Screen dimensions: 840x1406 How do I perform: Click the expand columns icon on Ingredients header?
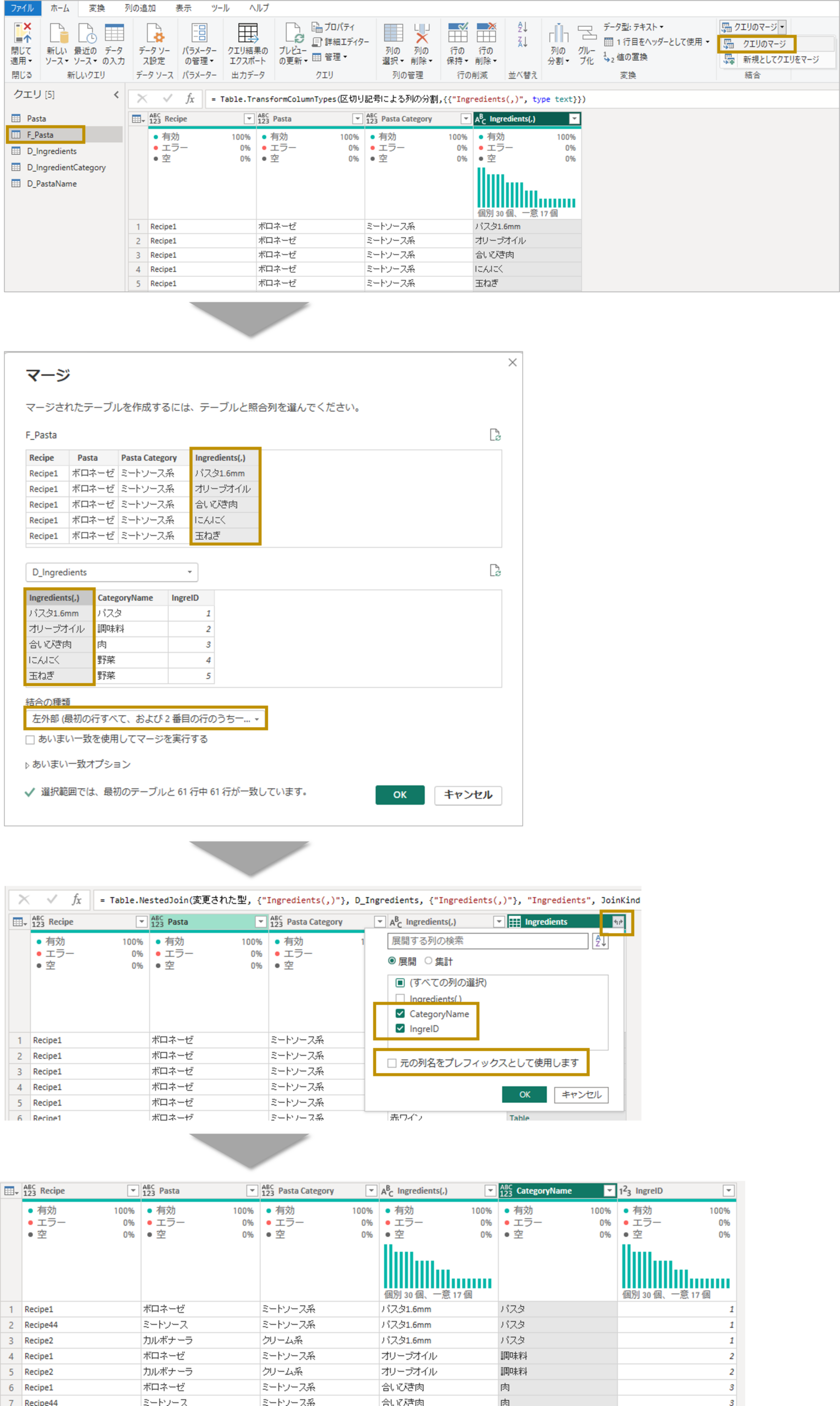(618, 922)
